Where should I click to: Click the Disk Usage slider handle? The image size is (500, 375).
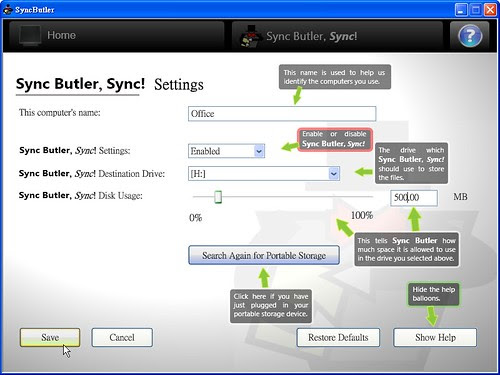click(x=218, y=197)
